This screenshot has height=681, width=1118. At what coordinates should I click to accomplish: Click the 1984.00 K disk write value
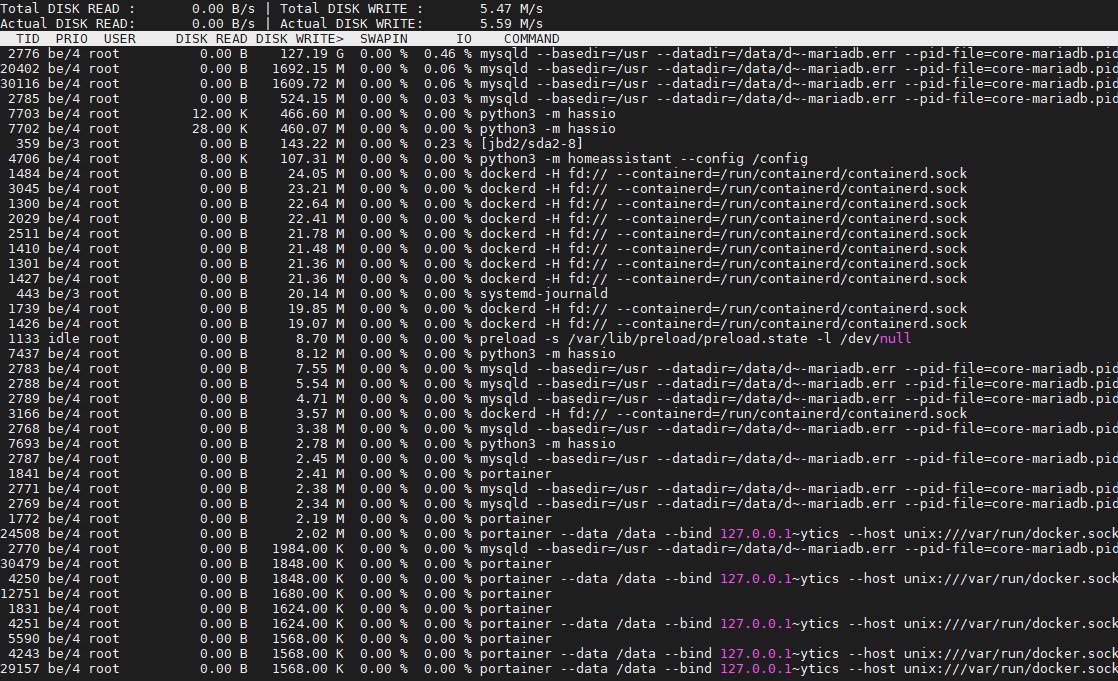coord(308,548)
